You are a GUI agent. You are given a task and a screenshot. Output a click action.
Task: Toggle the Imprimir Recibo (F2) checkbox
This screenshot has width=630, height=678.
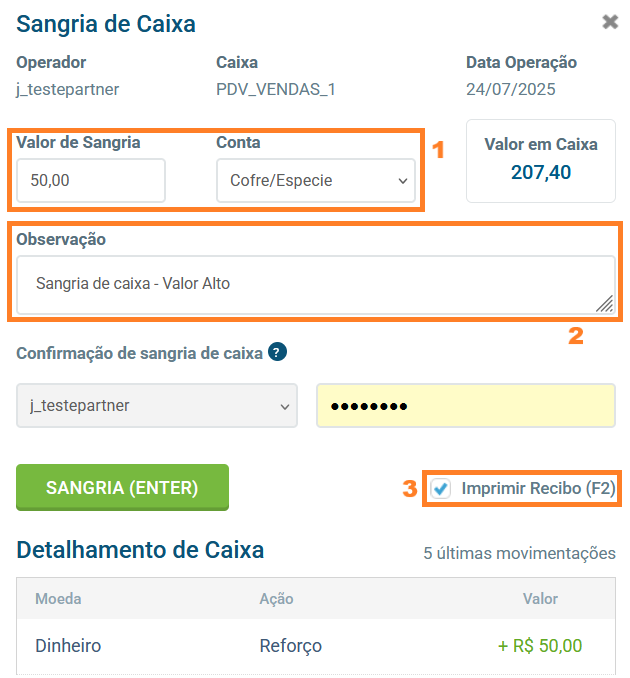[x=441, y=489]
